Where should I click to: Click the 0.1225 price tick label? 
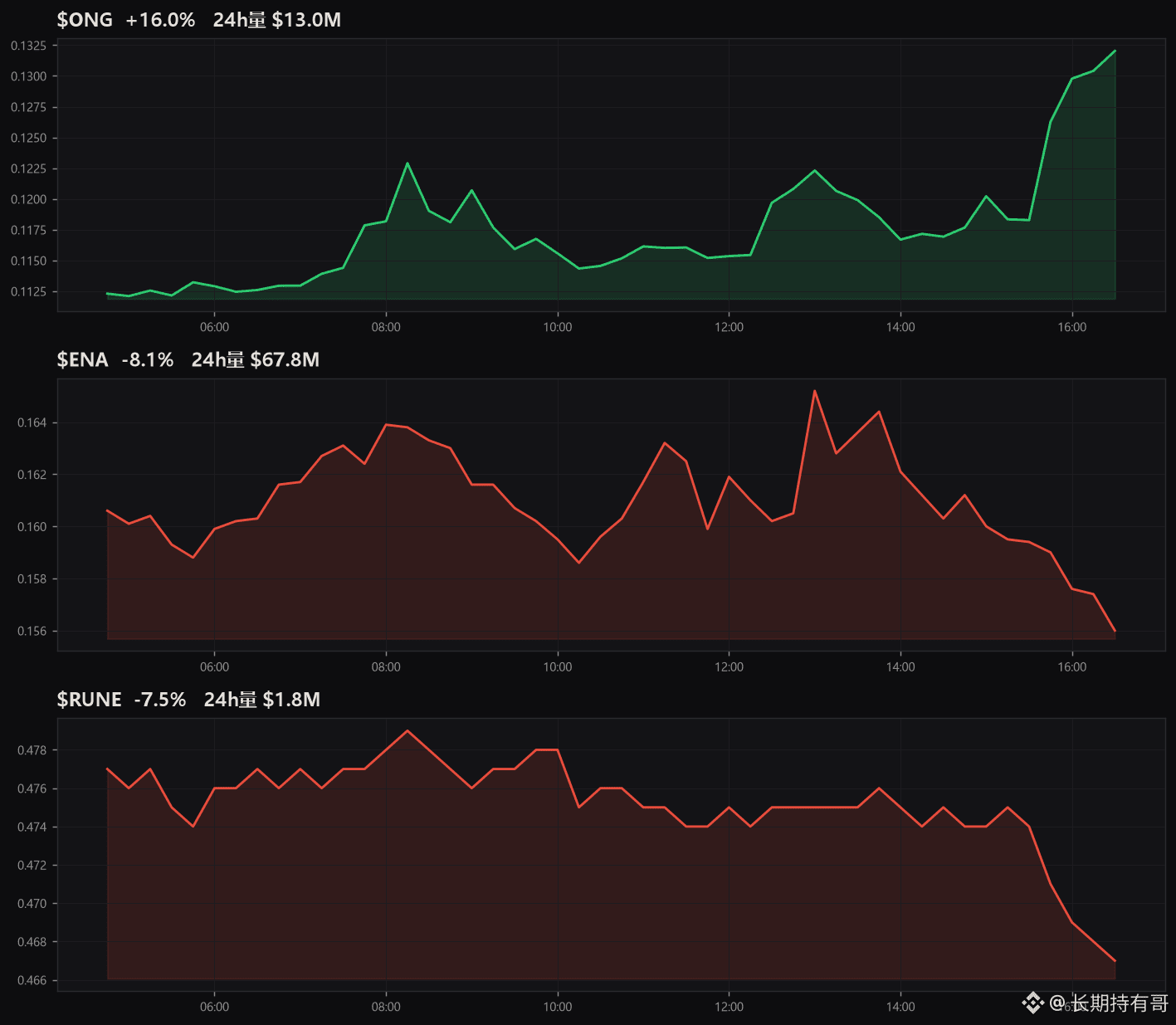tap(29, 168)
